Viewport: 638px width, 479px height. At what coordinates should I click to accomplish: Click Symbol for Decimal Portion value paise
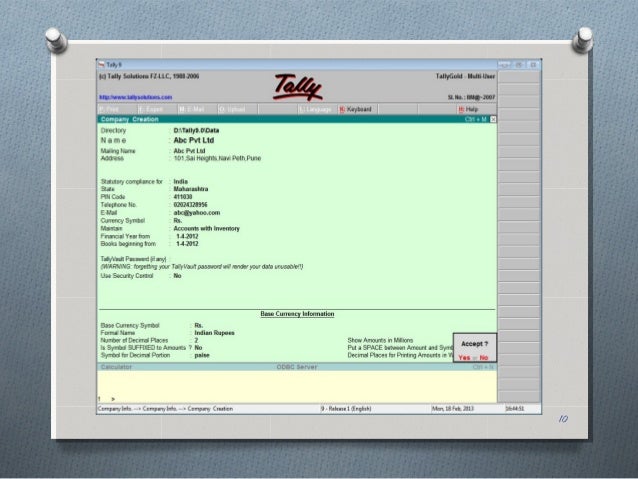pyautogui.click(x=202, y=355)
